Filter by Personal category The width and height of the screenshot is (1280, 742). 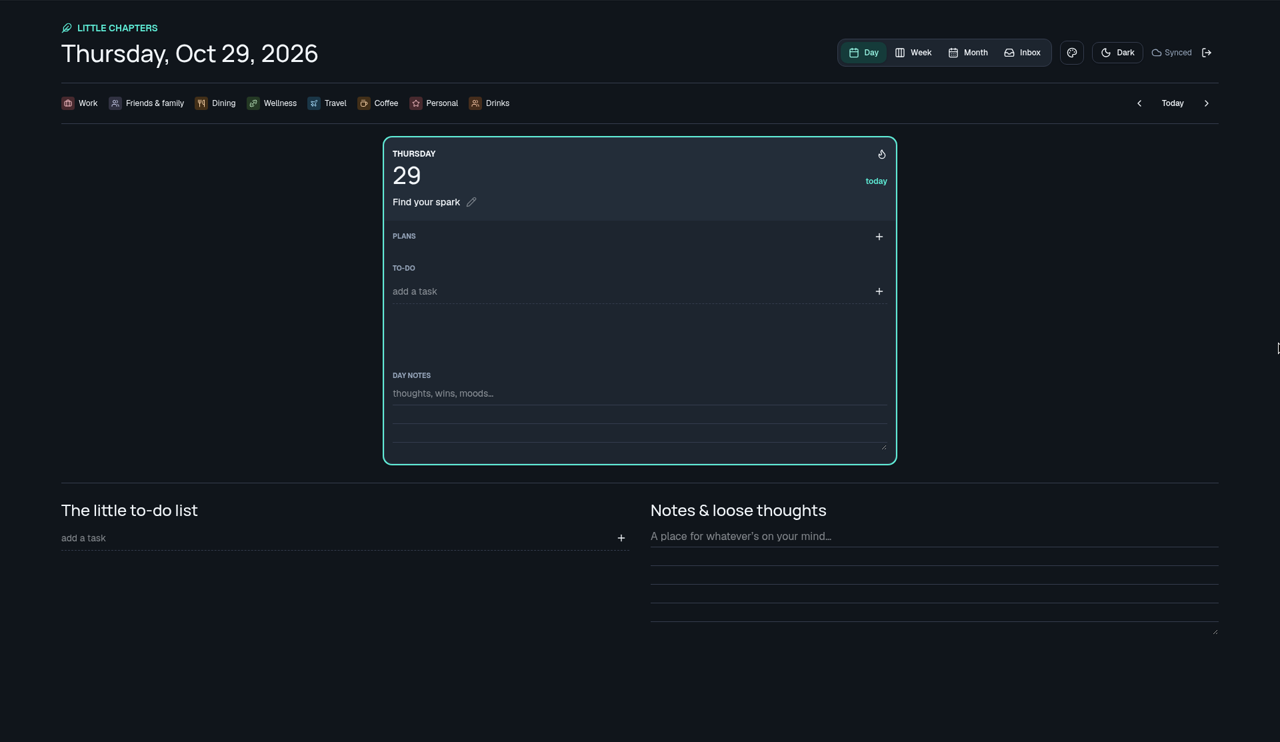(434, 103)
